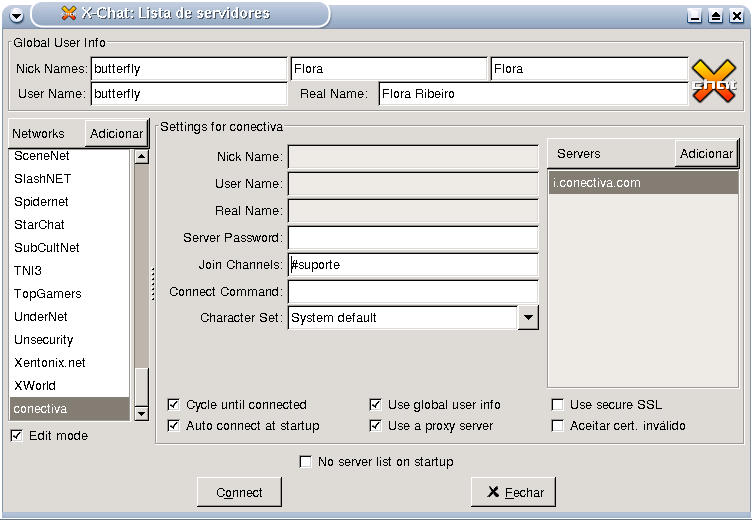Select the conectiva network

click(x=69, y=408)
